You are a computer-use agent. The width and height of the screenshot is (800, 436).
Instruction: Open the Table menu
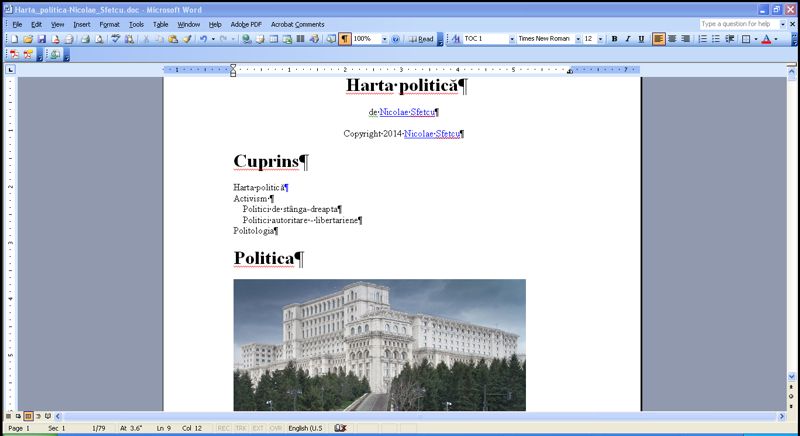[x=160, y=24]
